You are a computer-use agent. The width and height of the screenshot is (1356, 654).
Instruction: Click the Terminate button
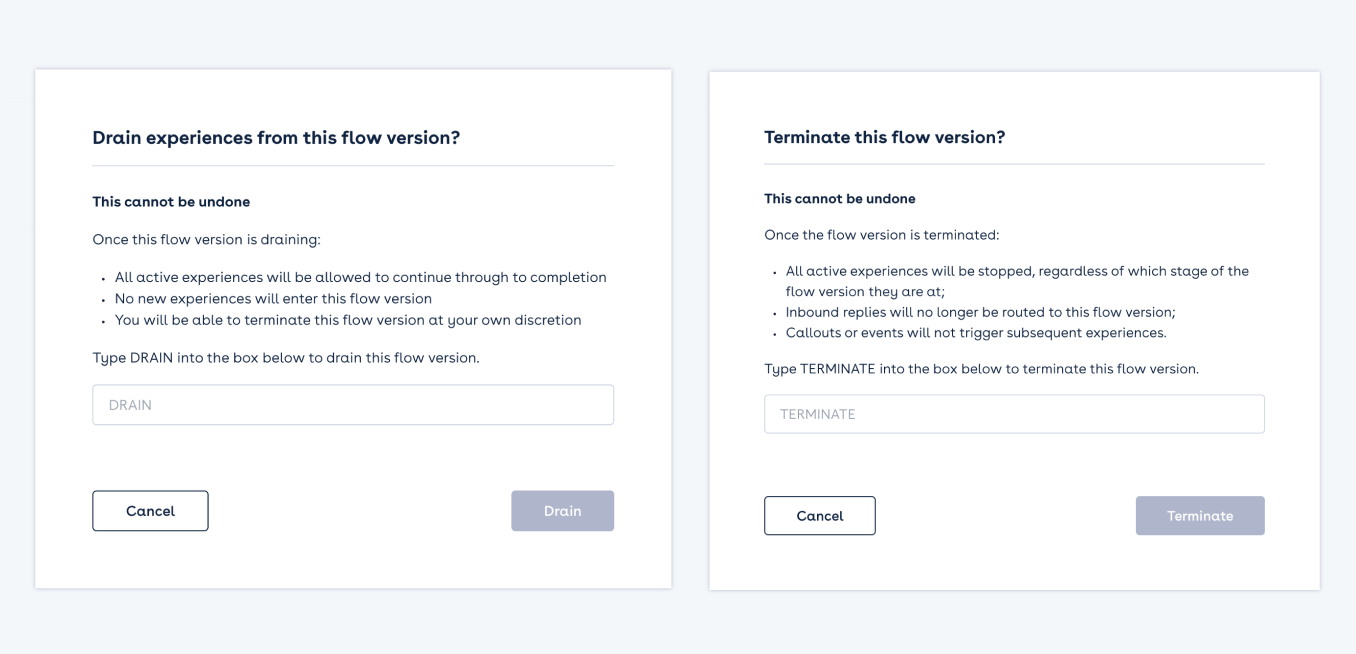click(1199, 516)
